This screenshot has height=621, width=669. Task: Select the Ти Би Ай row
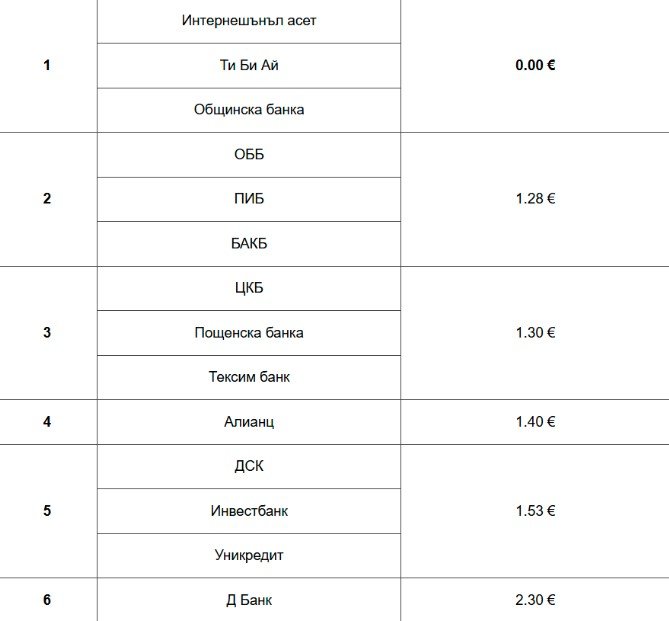pos(249,66)
